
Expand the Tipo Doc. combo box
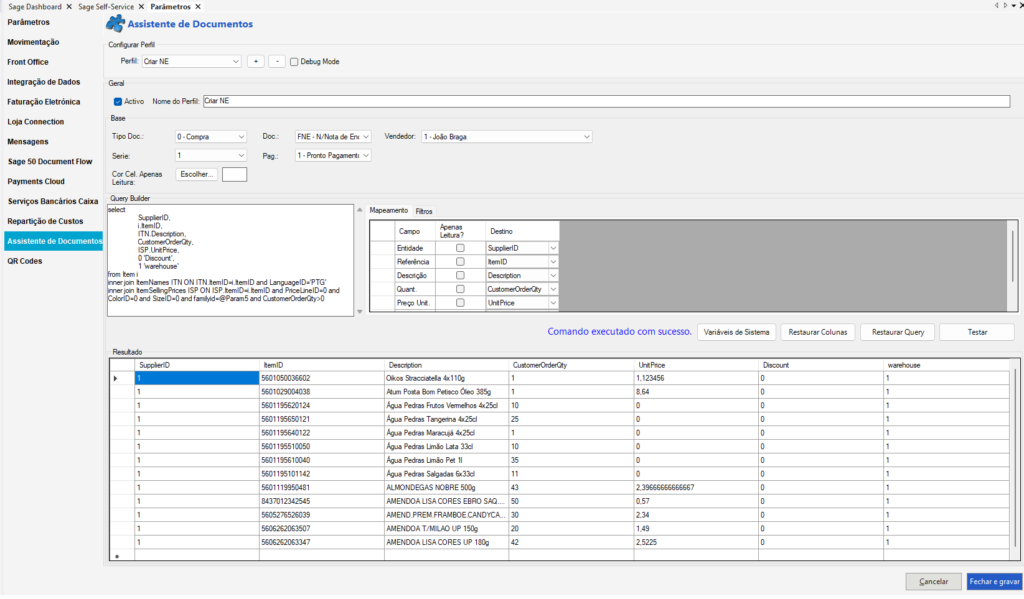point(242,136)
